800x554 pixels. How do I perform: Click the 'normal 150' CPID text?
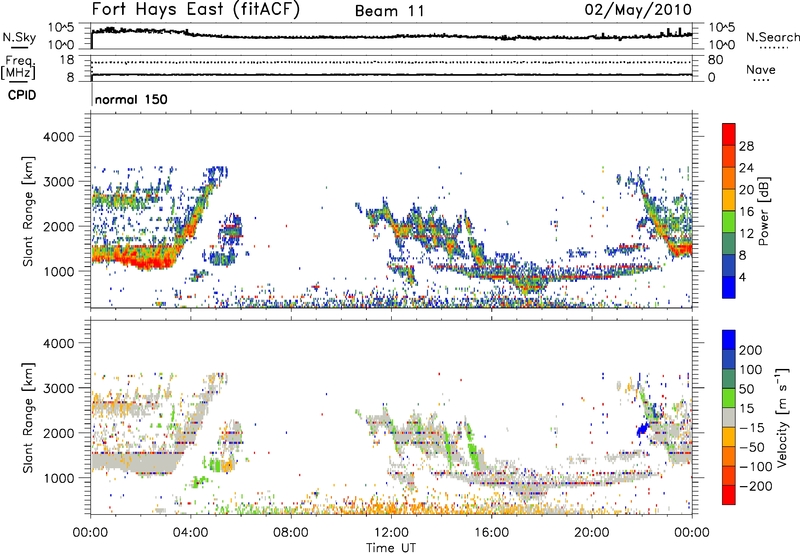[x=131, y=99]
